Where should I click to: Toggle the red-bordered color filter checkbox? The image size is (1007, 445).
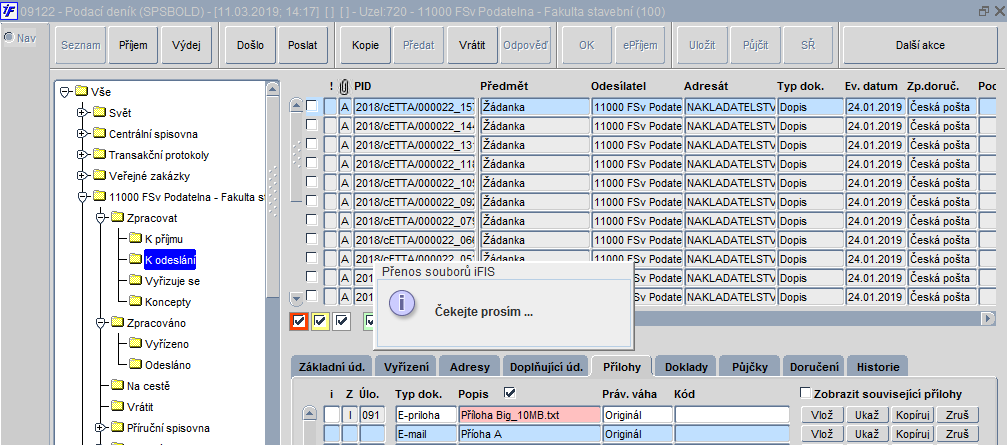[298, 320]
